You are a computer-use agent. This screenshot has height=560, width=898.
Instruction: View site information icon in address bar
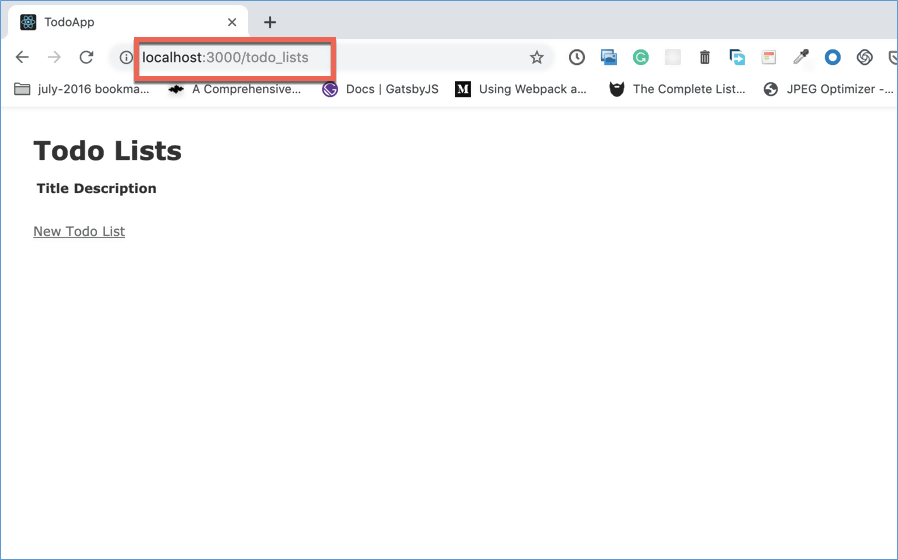[126, 57]
